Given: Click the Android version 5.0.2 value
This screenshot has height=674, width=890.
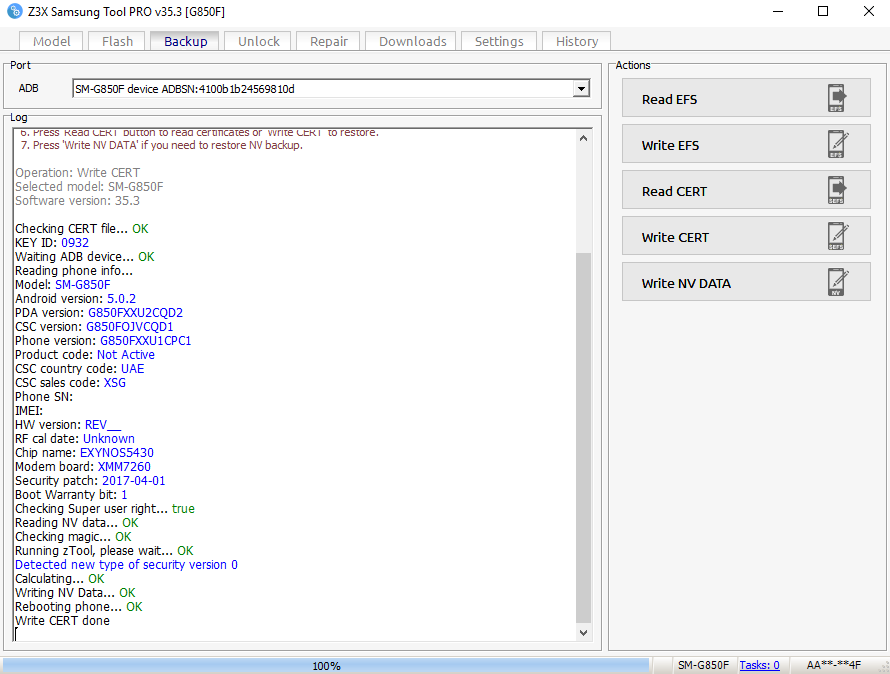Looking at the screenshot, I should 121,299.
